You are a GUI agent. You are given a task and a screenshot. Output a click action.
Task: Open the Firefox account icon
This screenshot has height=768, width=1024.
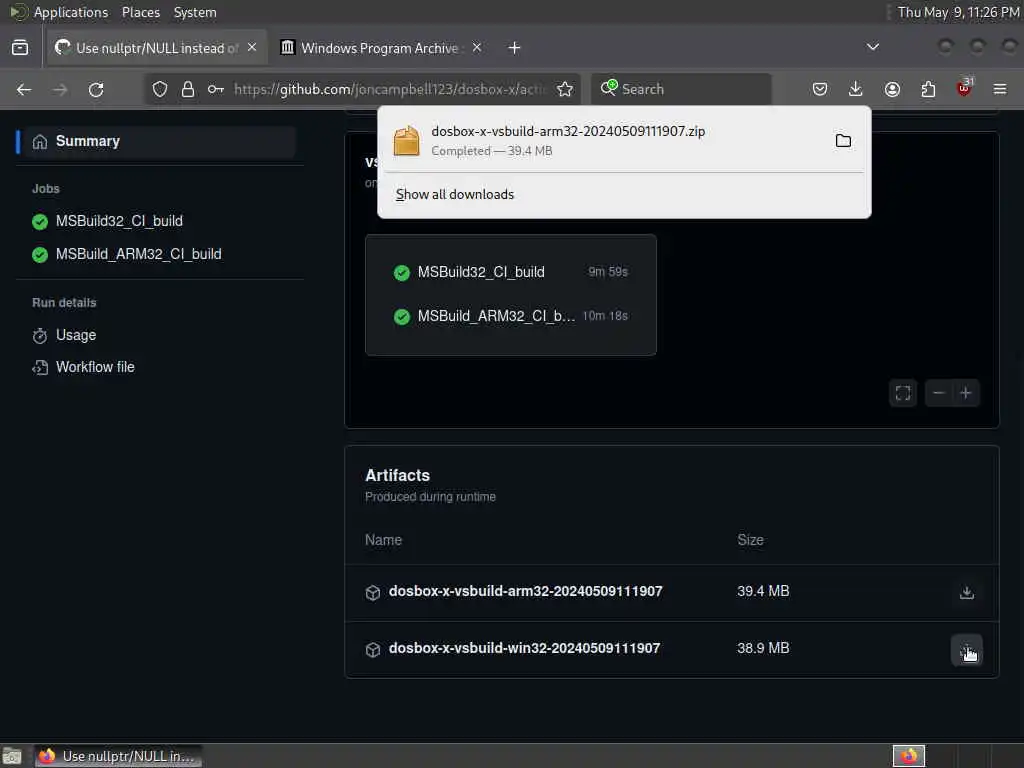pos(892,89)
